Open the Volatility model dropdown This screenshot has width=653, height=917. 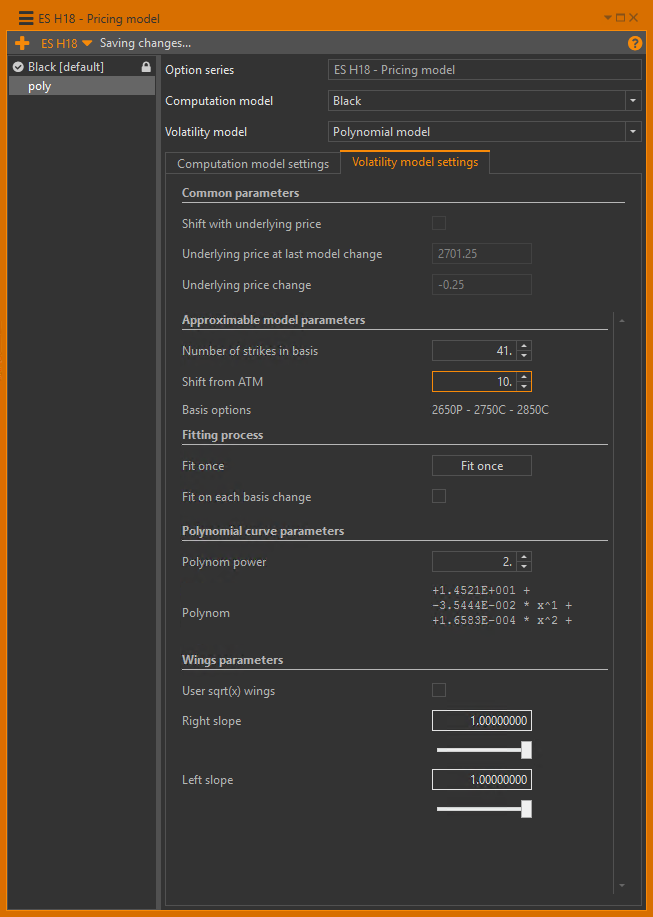point(633,132)
